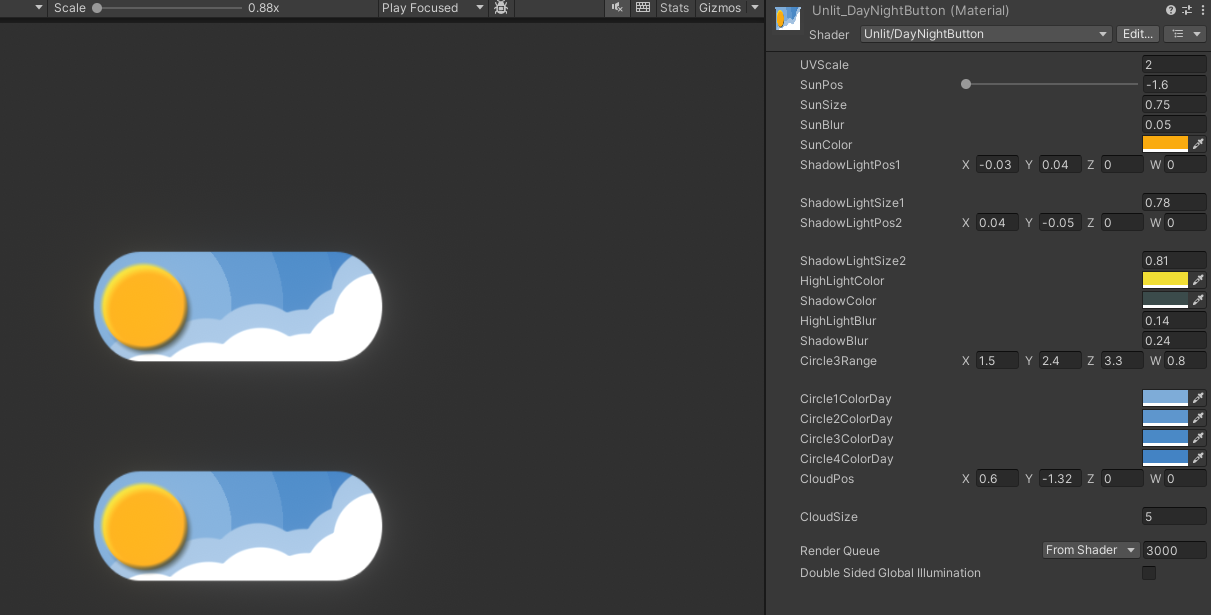Click the SunSize value field

tap(1174, 105)
